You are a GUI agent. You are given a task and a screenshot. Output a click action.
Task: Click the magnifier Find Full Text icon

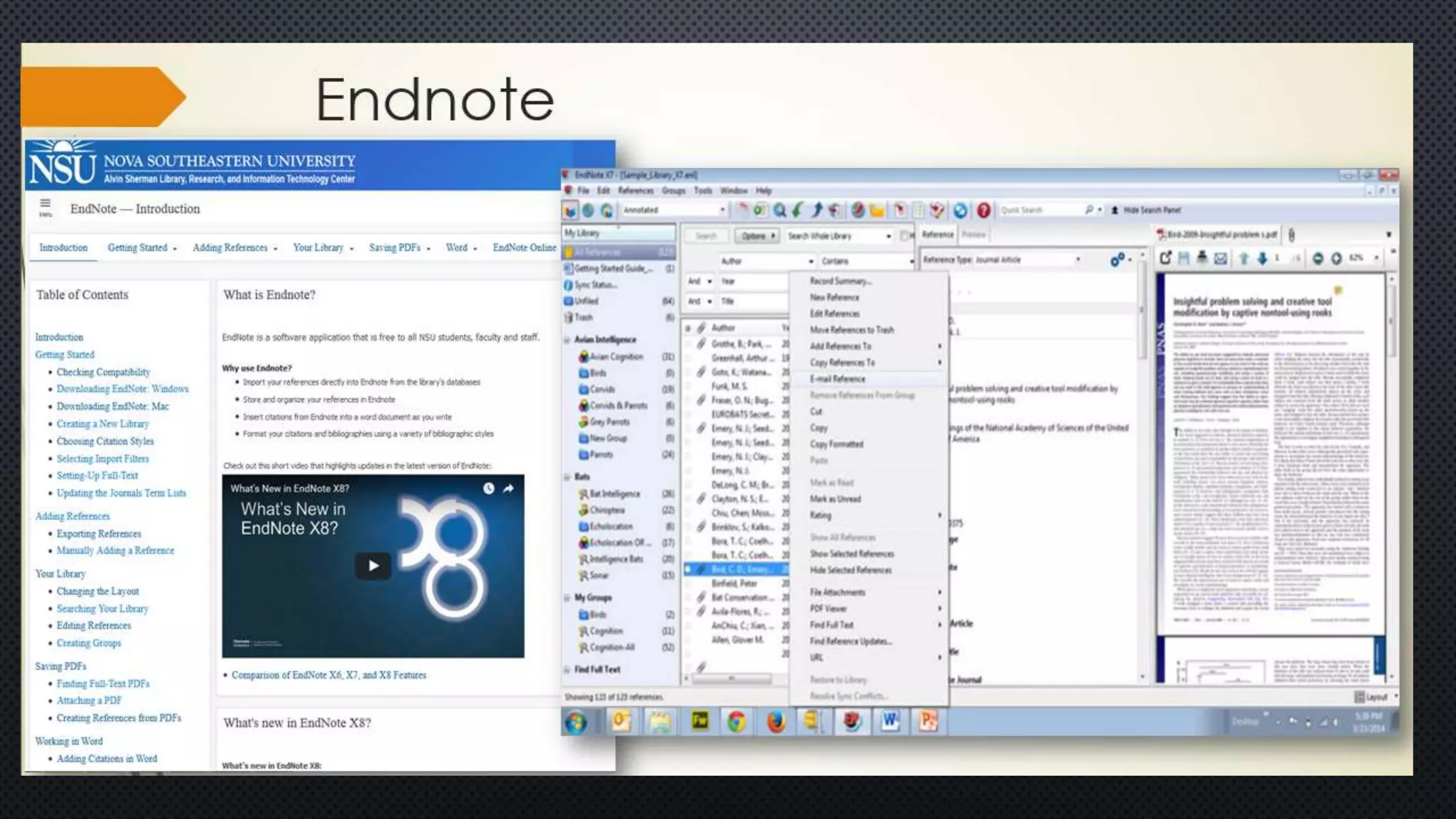pos(780,210)
